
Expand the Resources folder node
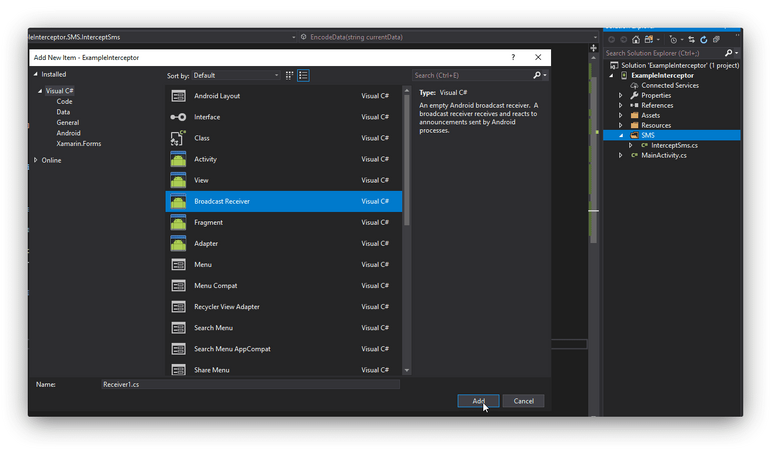[x=621, y=125]
